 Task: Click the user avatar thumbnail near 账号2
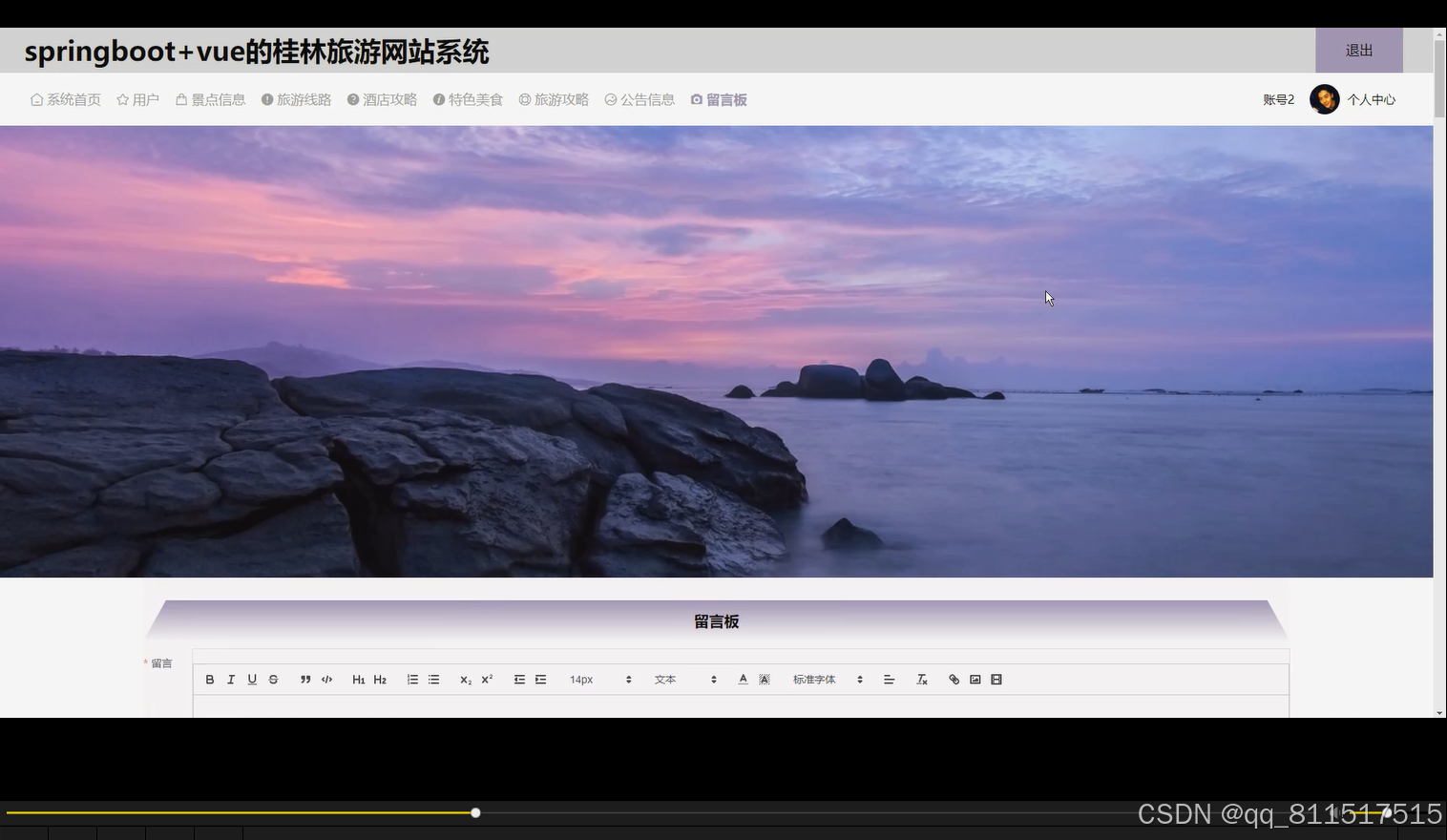pyautogui.click(x=1324, y=98)
